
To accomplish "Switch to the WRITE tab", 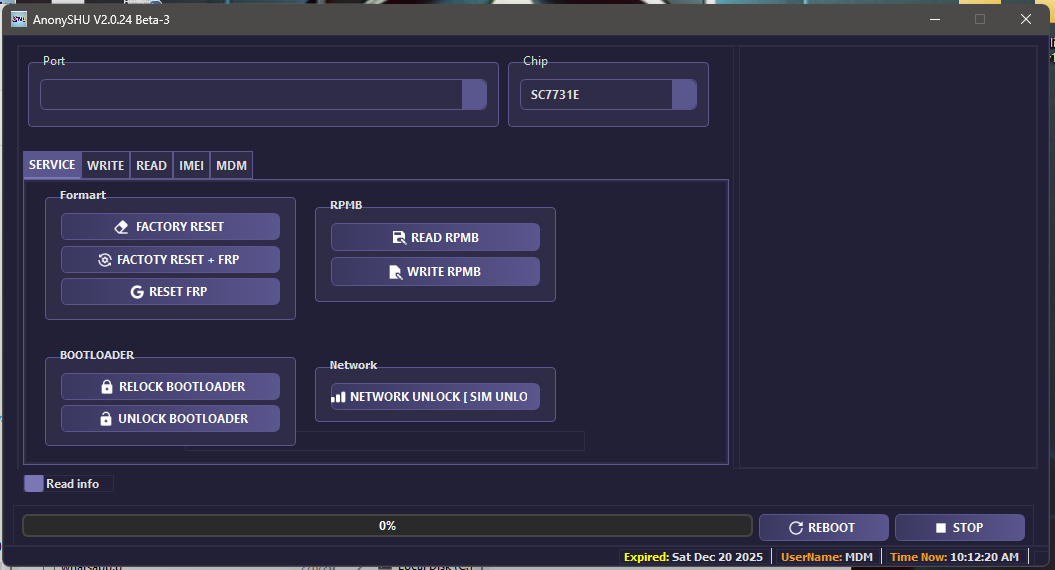I will point(105,166).
